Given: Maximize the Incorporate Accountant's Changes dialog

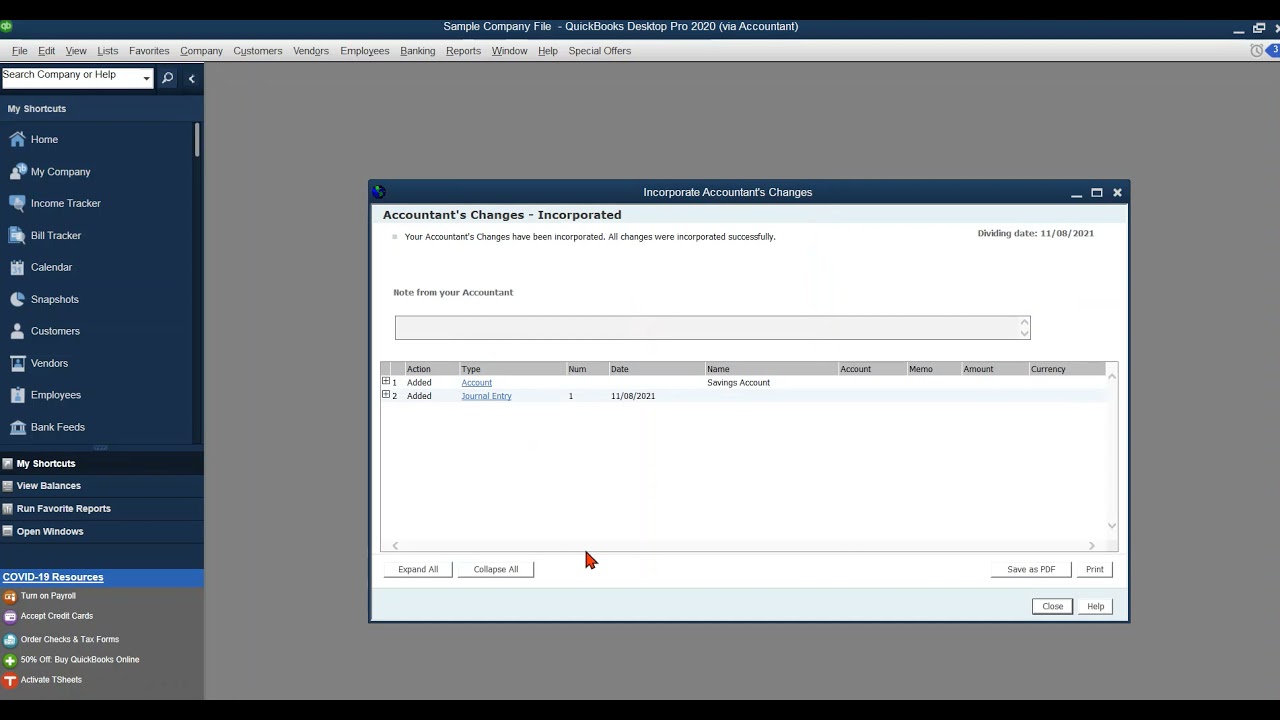Looking at the screenshot, I should tap(1097, 192).
